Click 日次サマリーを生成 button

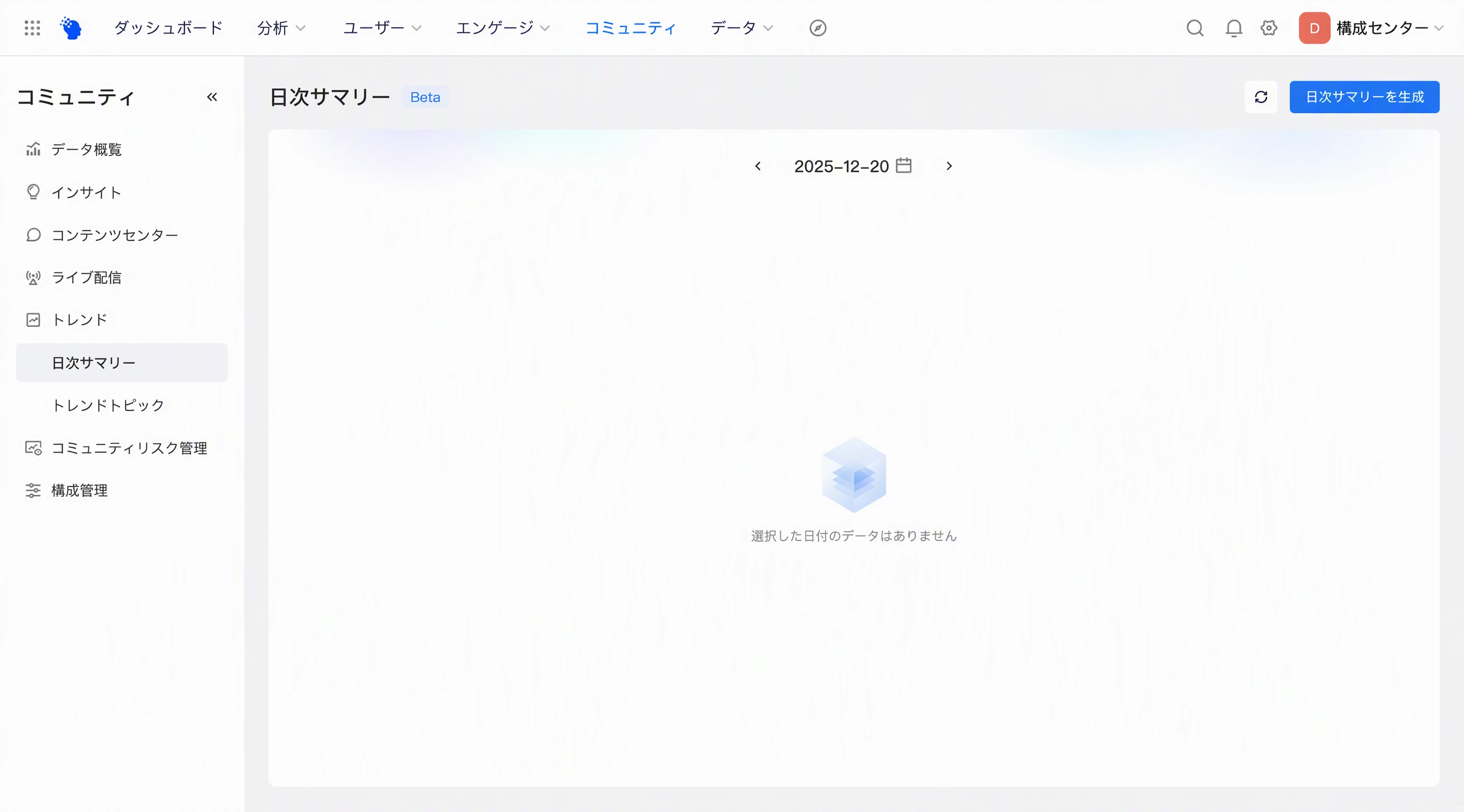coord(1364,97)
